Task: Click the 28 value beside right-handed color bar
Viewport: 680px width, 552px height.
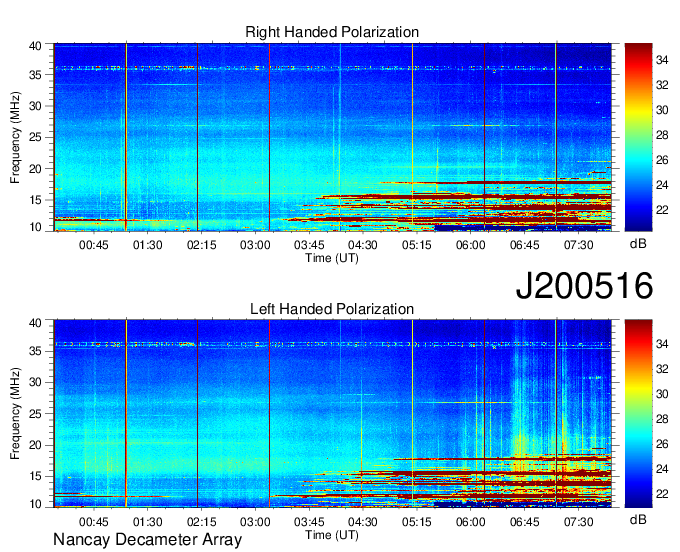Action: pos(662,135)
